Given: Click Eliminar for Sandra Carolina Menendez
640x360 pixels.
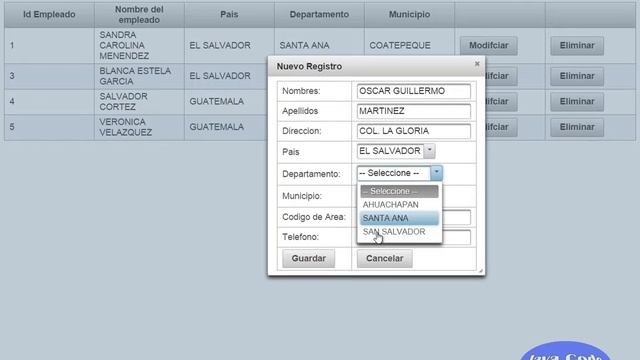Looking at the screenshot, I should pyautogui.click(x=577, y=45).
